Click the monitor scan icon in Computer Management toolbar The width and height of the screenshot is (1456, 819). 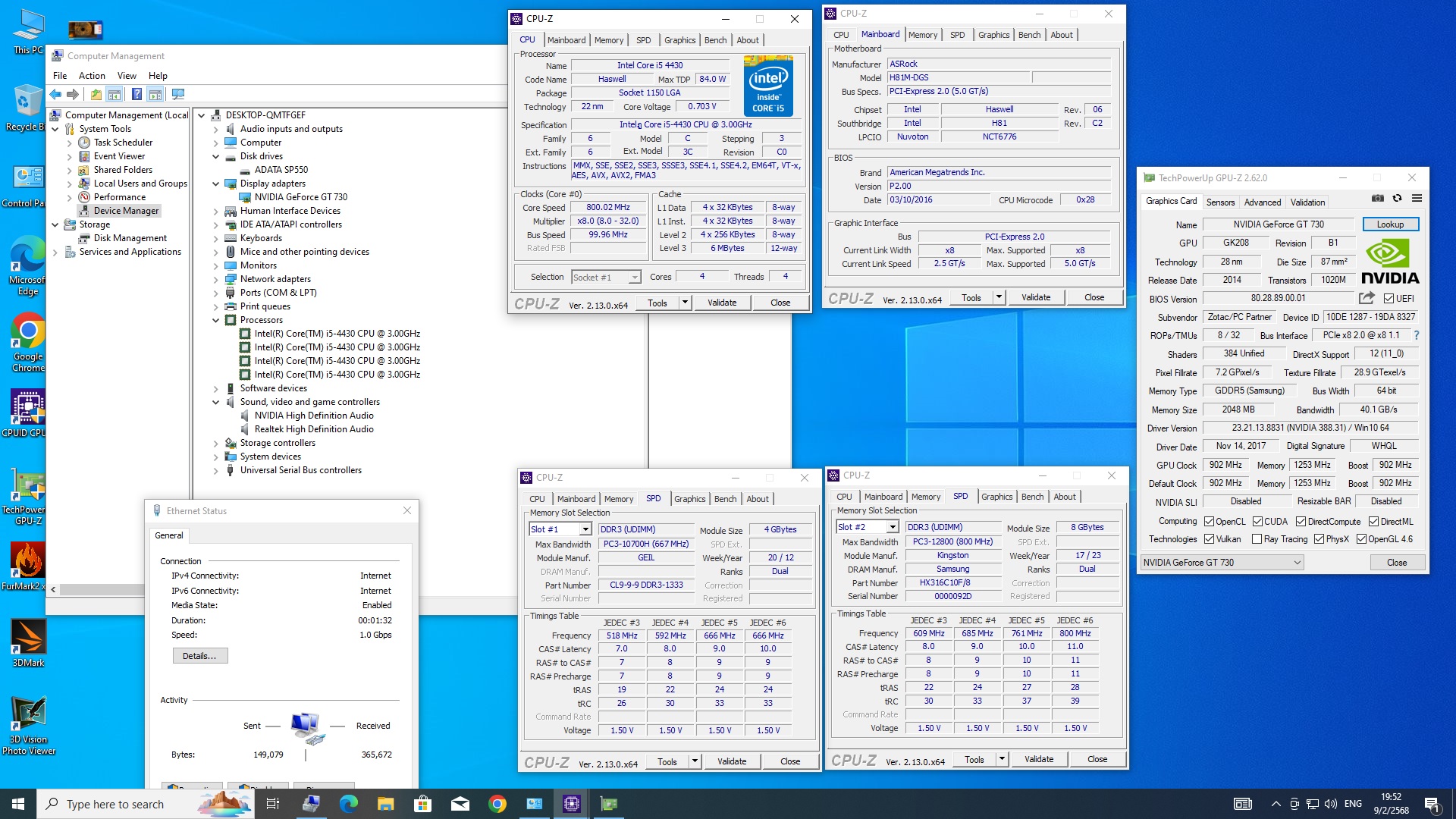[x=178, y=94]
